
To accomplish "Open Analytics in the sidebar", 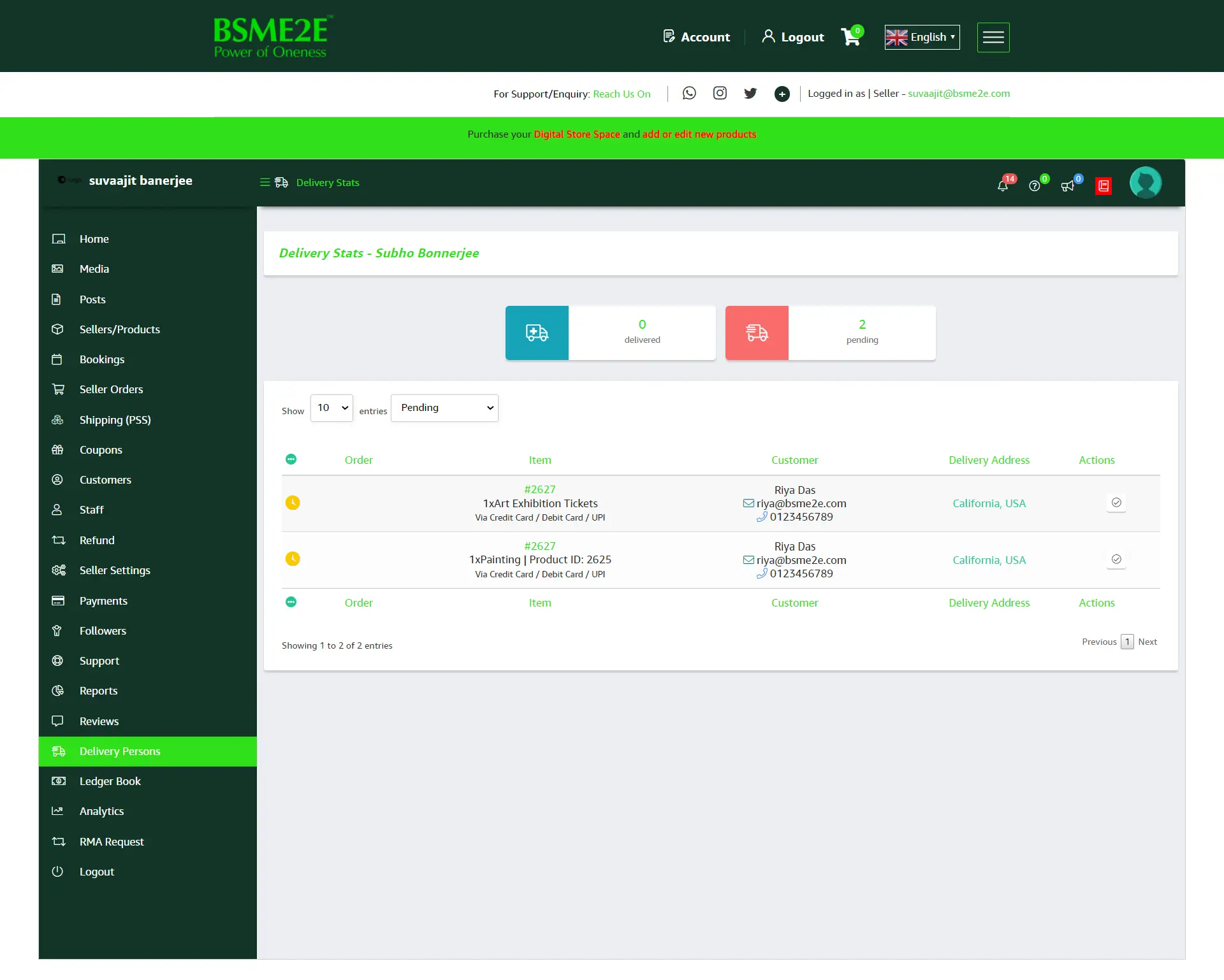I will coord(148,811).
